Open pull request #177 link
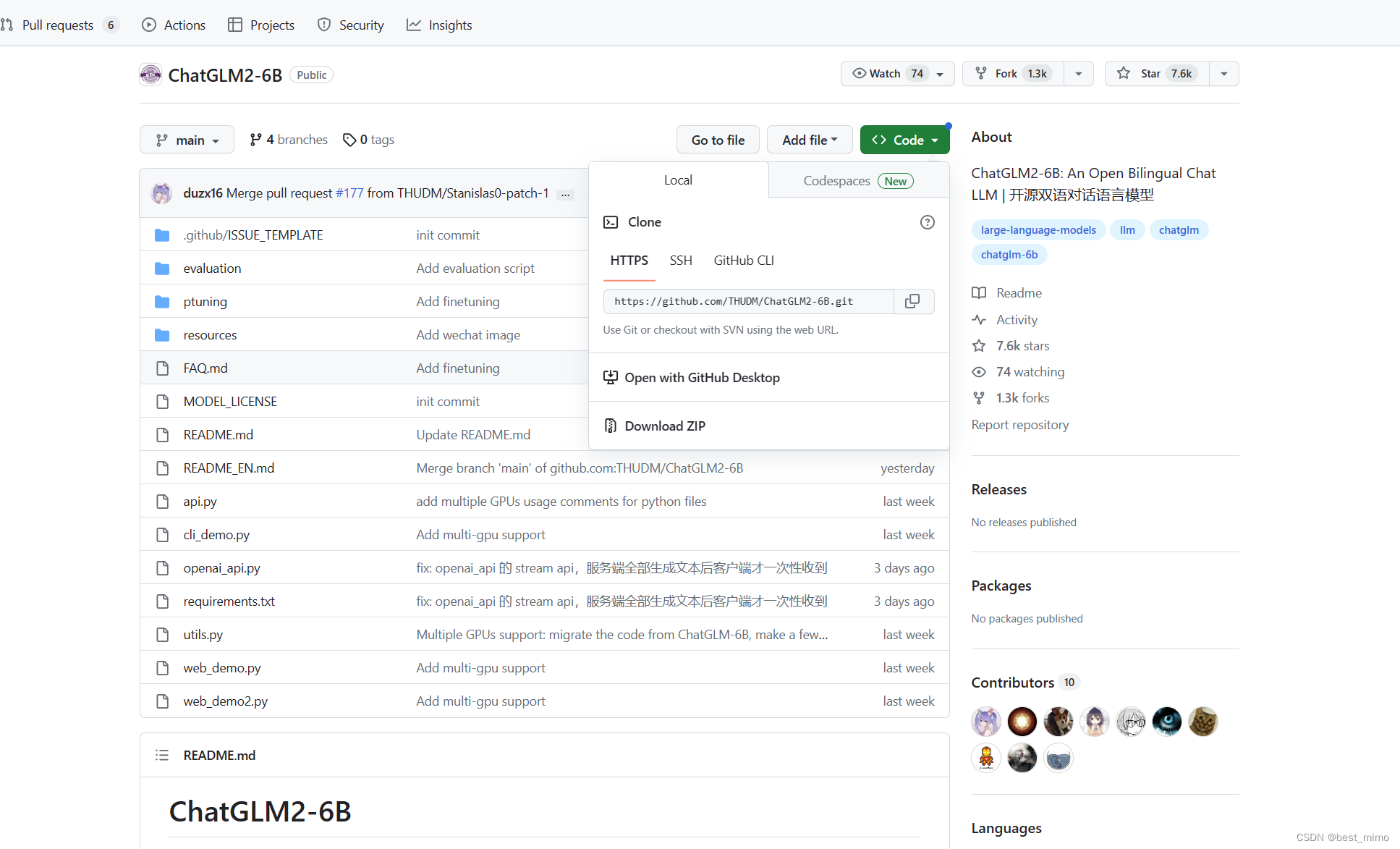 pos(349,193)
